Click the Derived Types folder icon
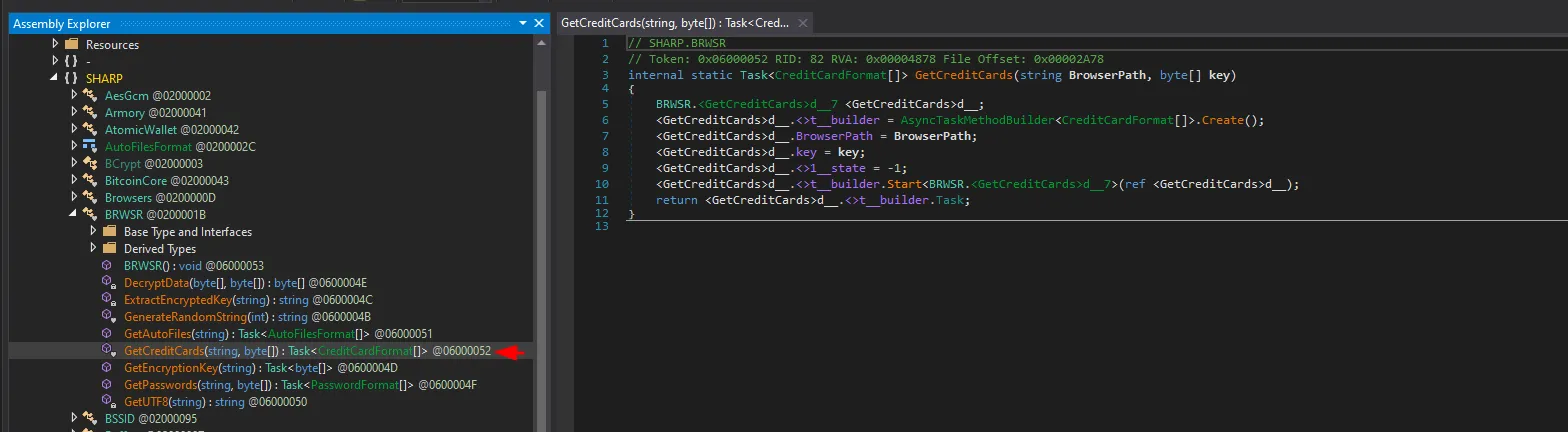The width and height of the screenshot is (1568, 432). (x=108, y=249)
